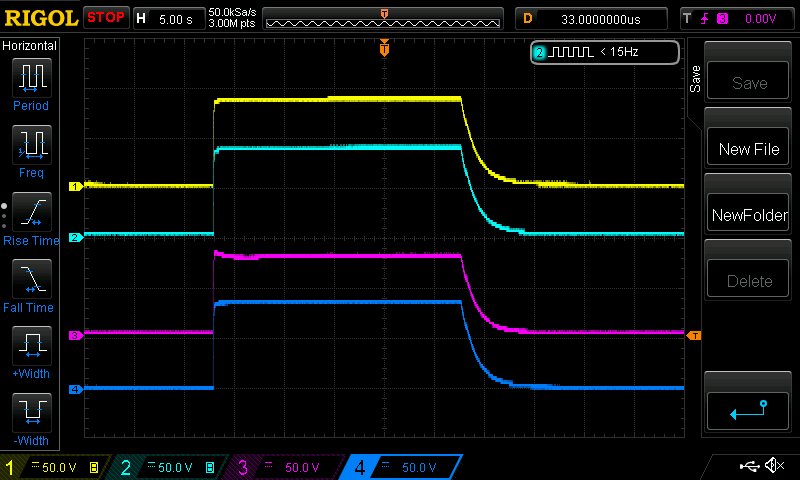Click the blue channel 4 ground marker
The image size is (800, 480).
[x=76, y=389]
